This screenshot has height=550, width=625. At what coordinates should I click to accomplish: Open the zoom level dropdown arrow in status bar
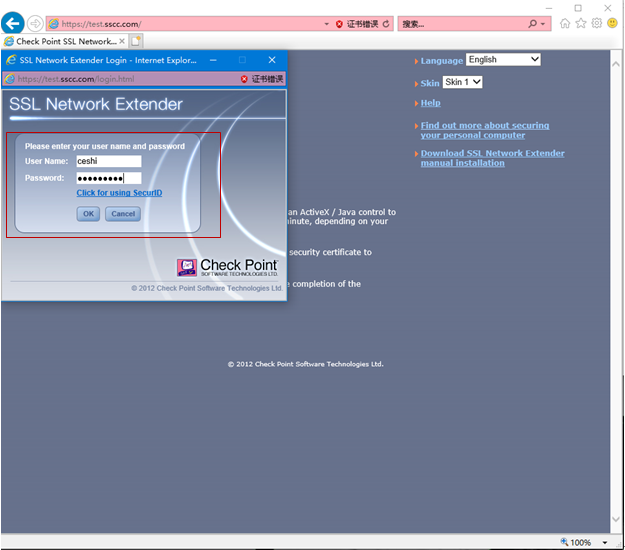coord(605,542)
